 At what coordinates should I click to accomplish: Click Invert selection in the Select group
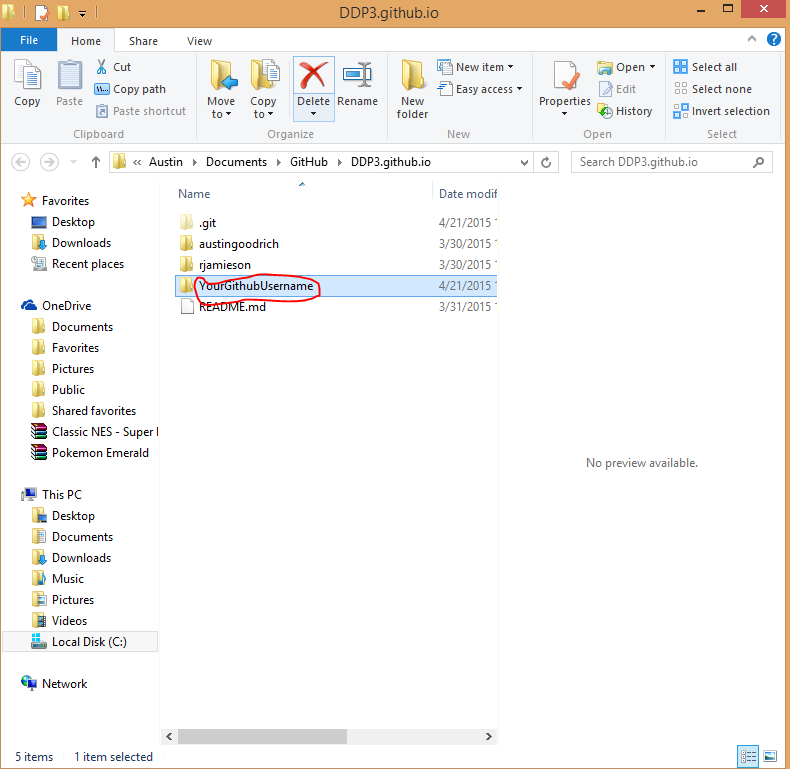721,111
